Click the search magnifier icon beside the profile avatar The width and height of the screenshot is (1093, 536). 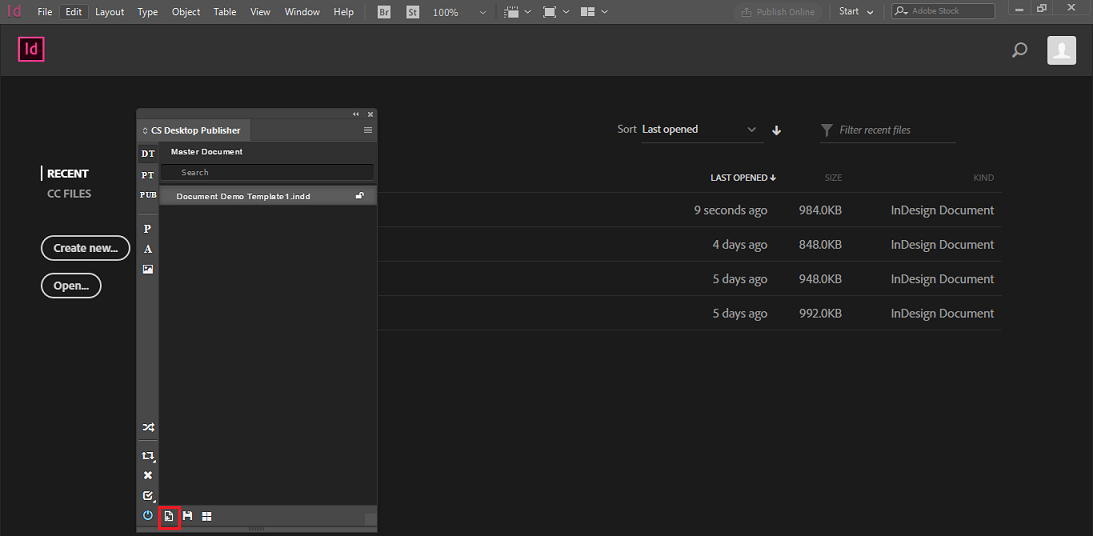(x=1019, y=50)
